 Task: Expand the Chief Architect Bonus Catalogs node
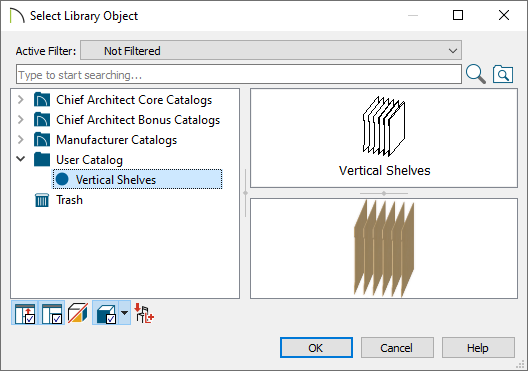21,120
